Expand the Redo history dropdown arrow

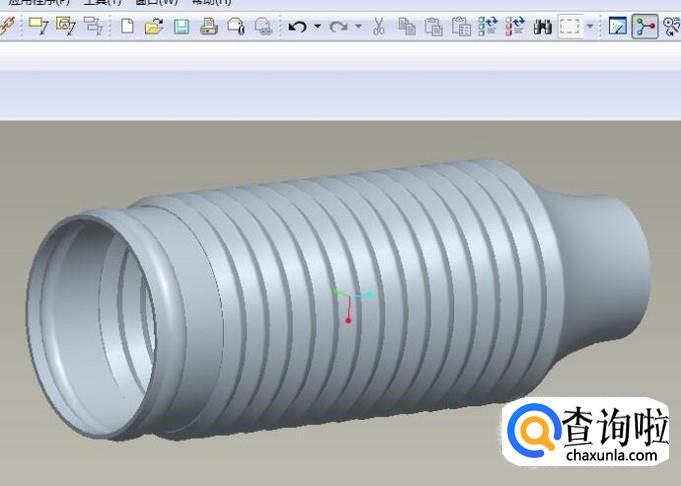[358, 27]
